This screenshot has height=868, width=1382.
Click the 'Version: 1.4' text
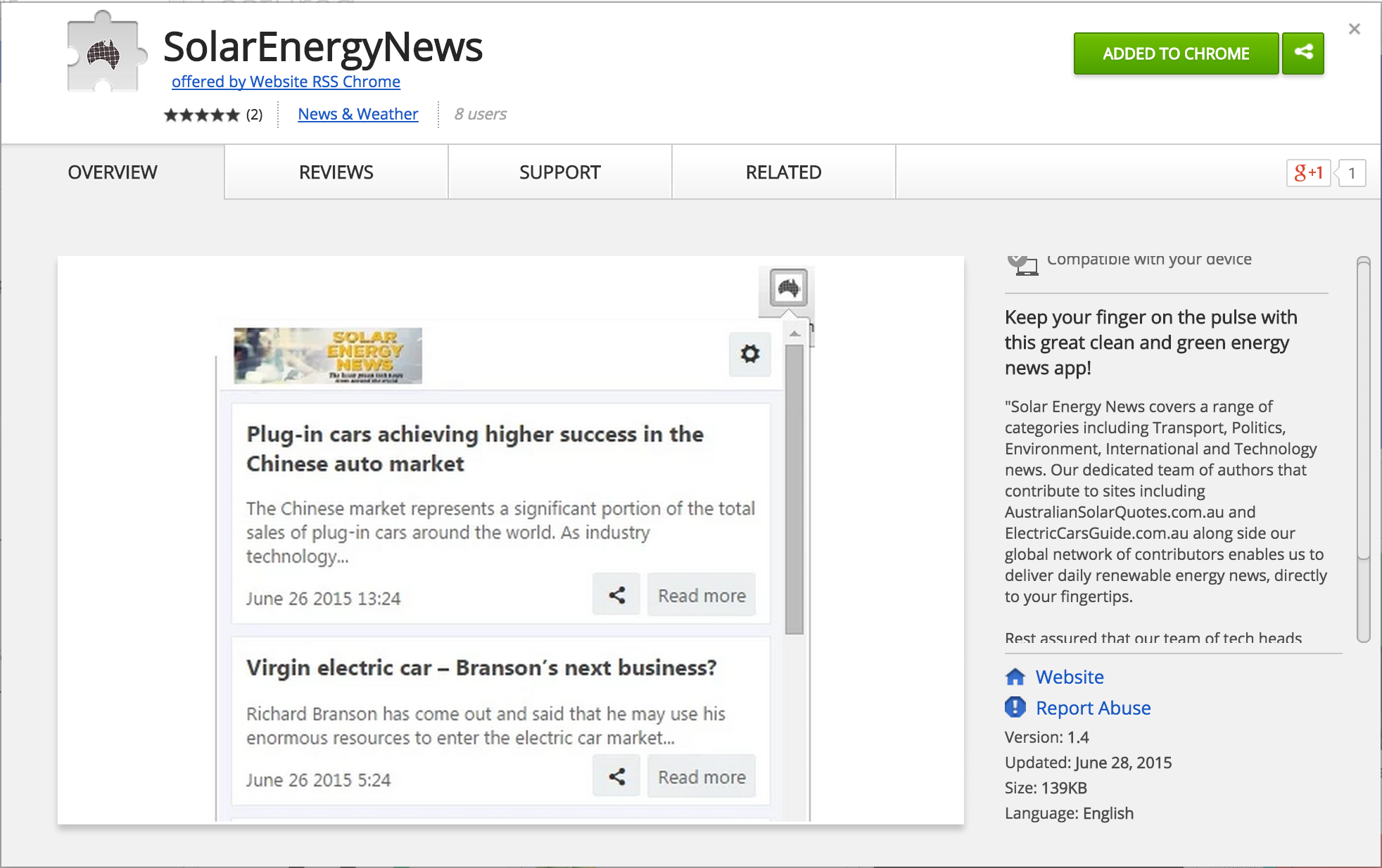(1047, 737)
